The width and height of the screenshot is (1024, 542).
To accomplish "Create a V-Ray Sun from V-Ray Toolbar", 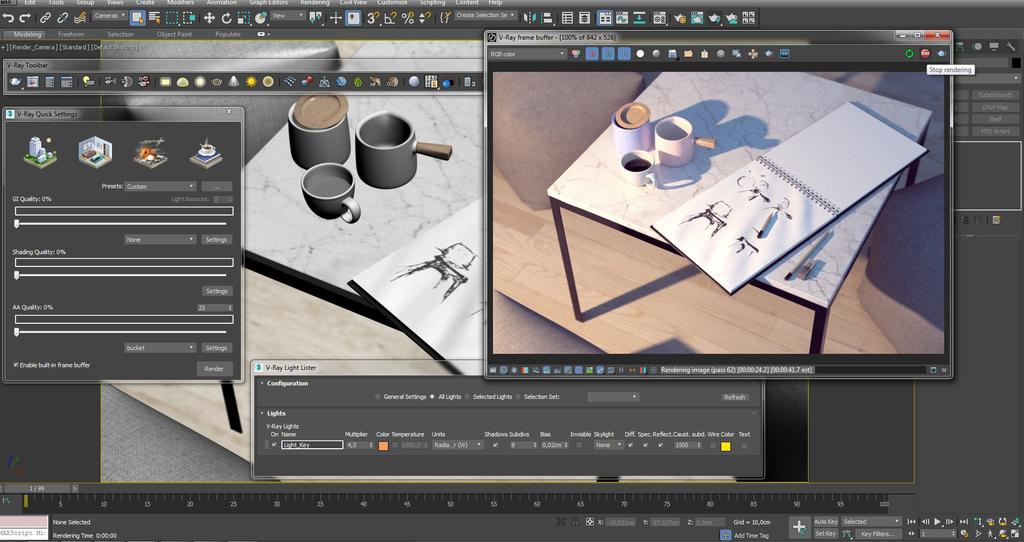I will pyautogui.click(x=251, y=82).
